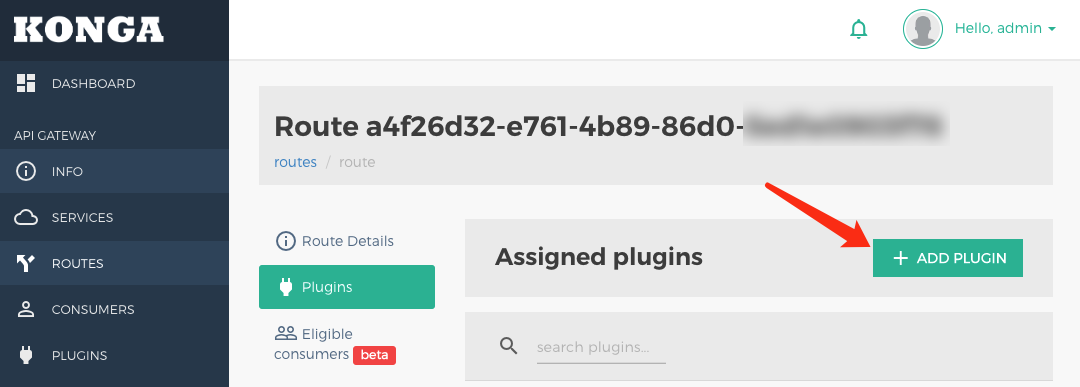Click the Services cloud icon
This screenshot has width=1080, height=387.
pos(26,218)
